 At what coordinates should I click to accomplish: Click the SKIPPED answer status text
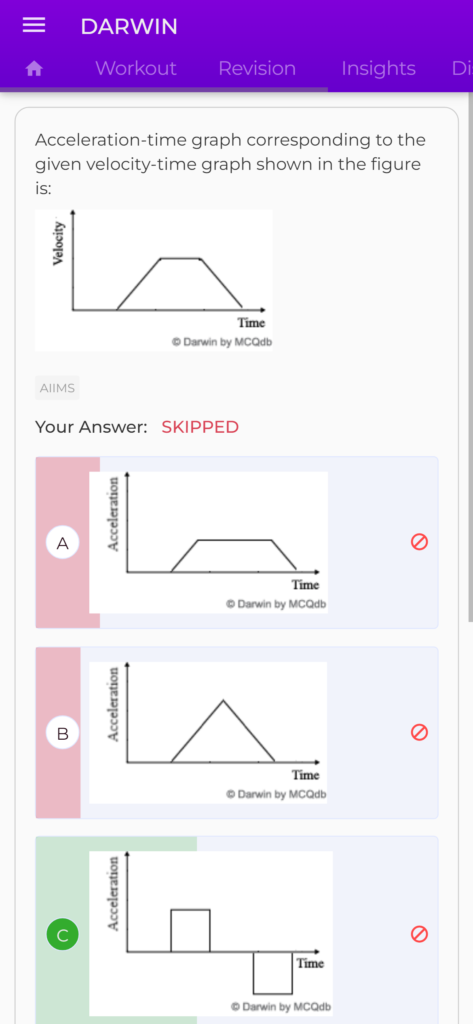tap(200, 427)
